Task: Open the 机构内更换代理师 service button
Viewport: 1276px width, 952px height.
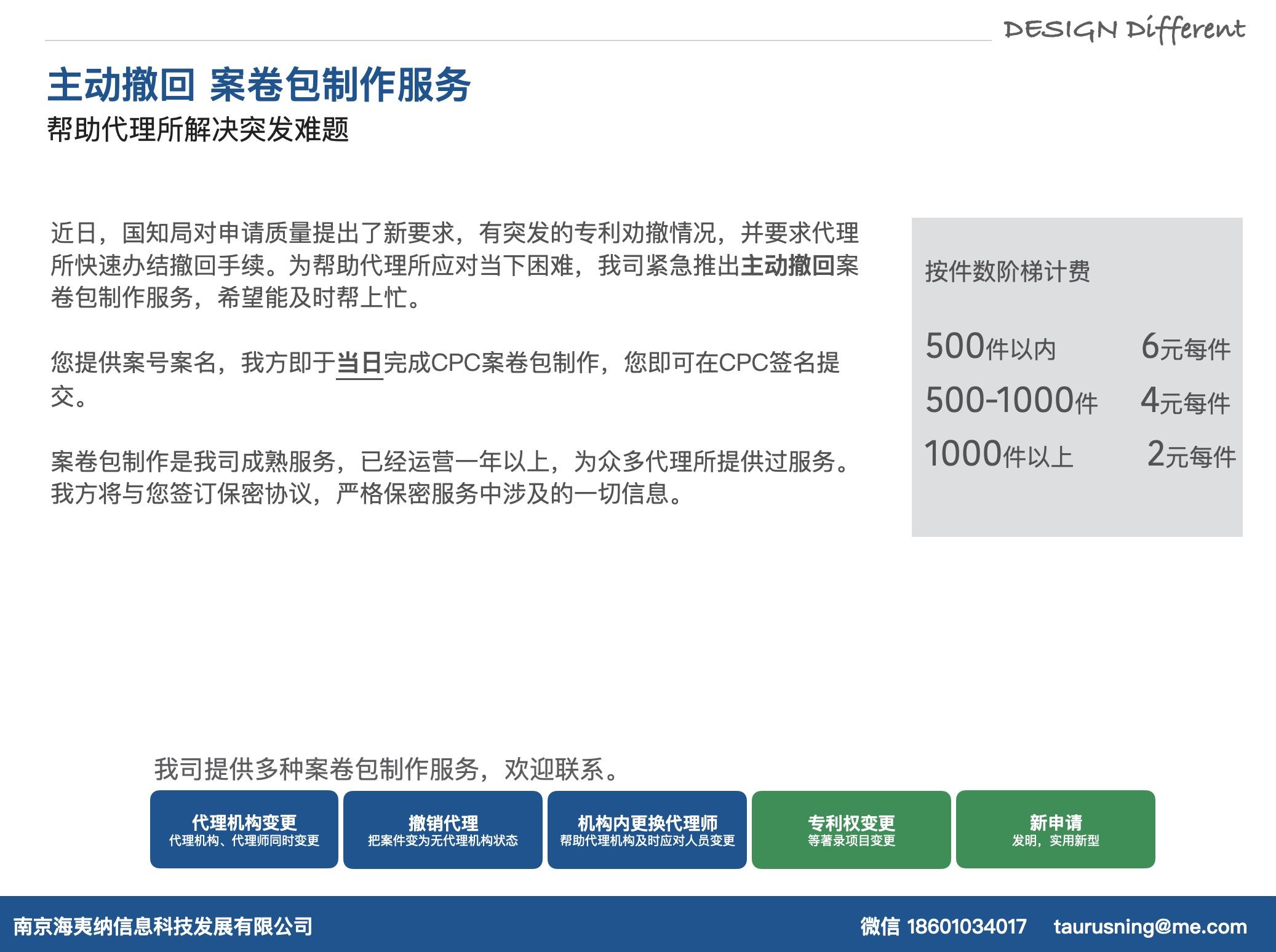Action: coord(647,829)
